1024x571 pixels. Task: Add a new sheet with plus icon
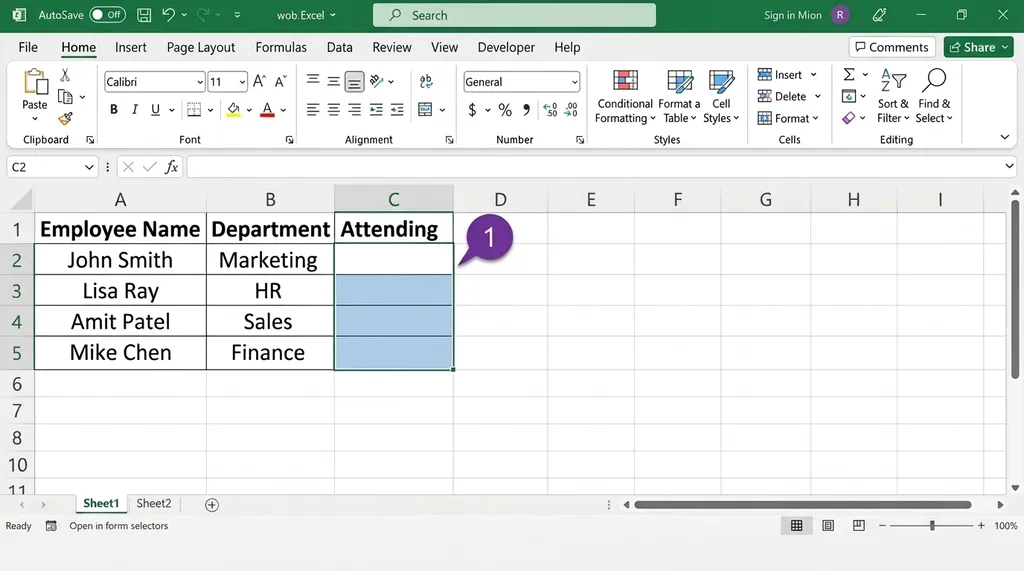[212, 504]
